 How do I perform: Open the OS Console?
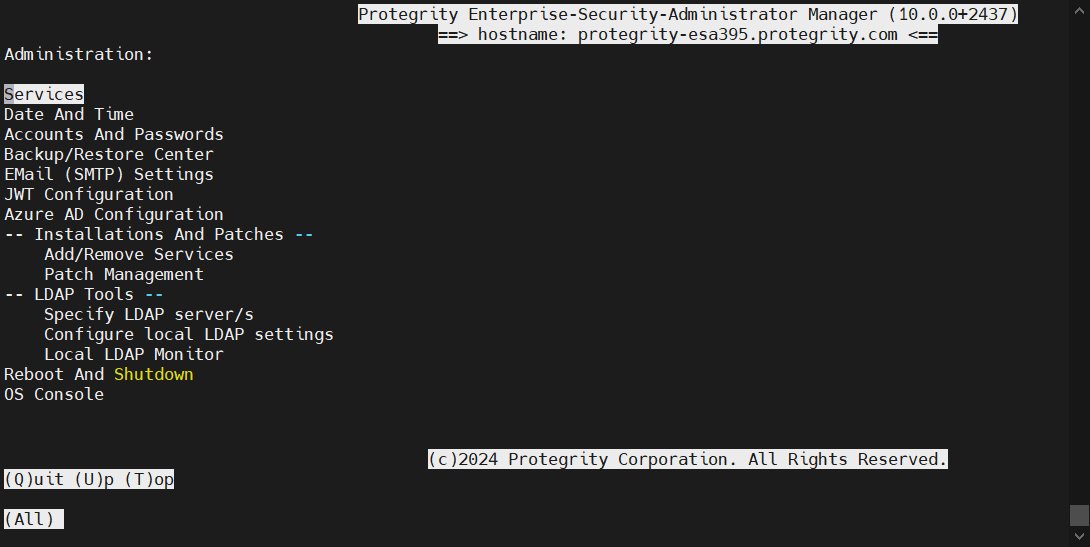coord(54,394)
